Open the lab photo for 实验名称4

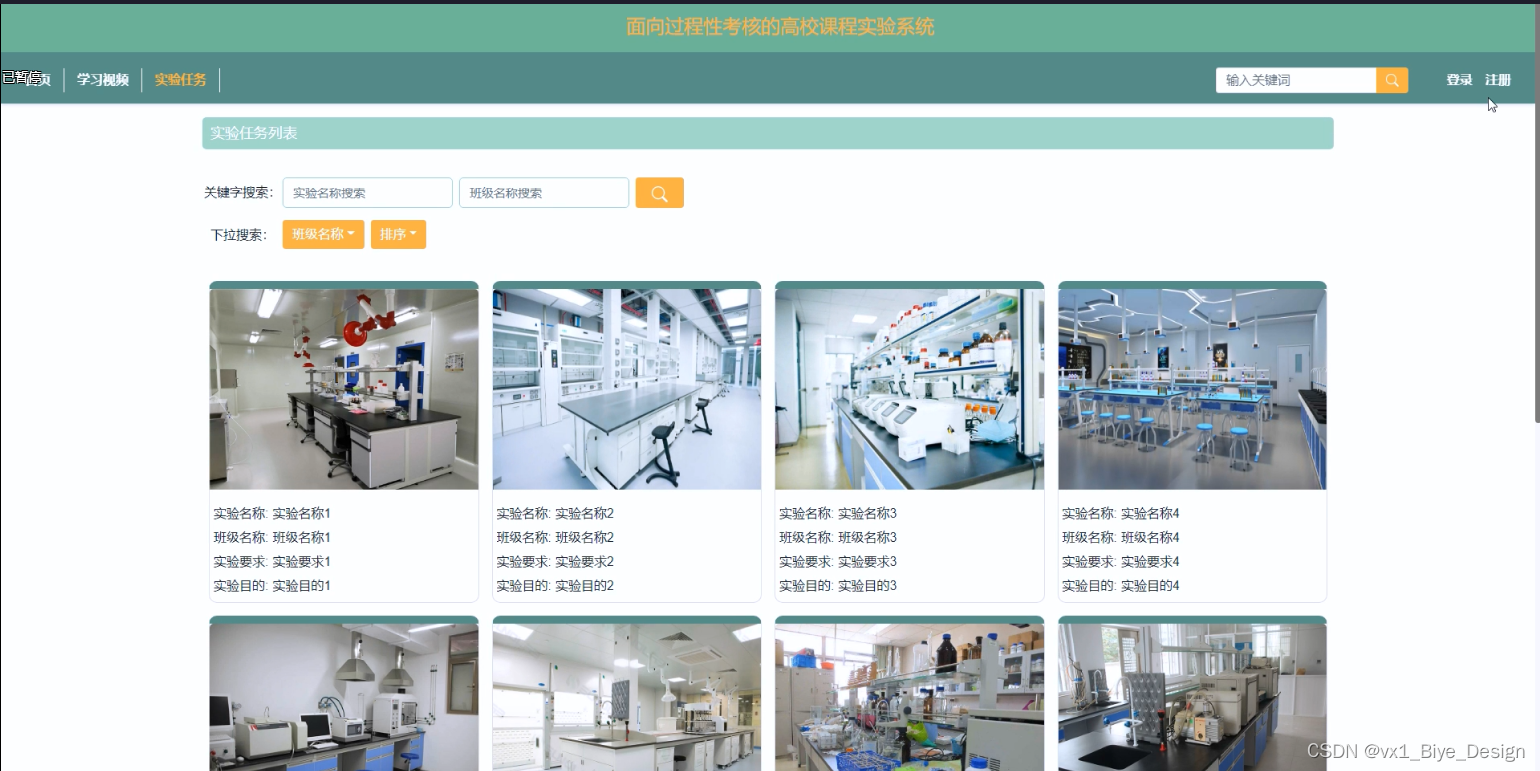[1192, 389]
